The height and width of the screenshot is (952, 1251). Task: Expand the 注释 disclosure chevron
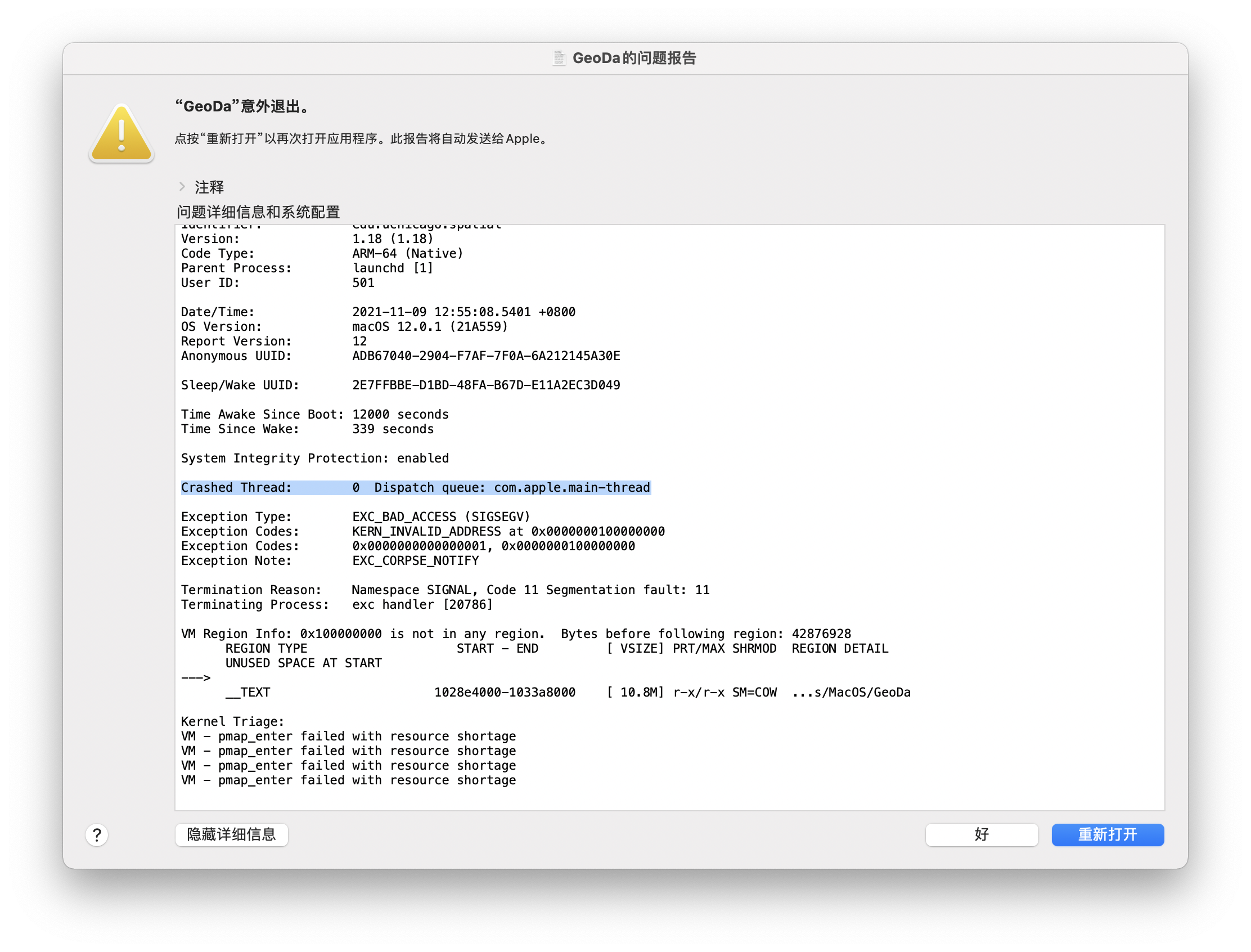[182, 186]
